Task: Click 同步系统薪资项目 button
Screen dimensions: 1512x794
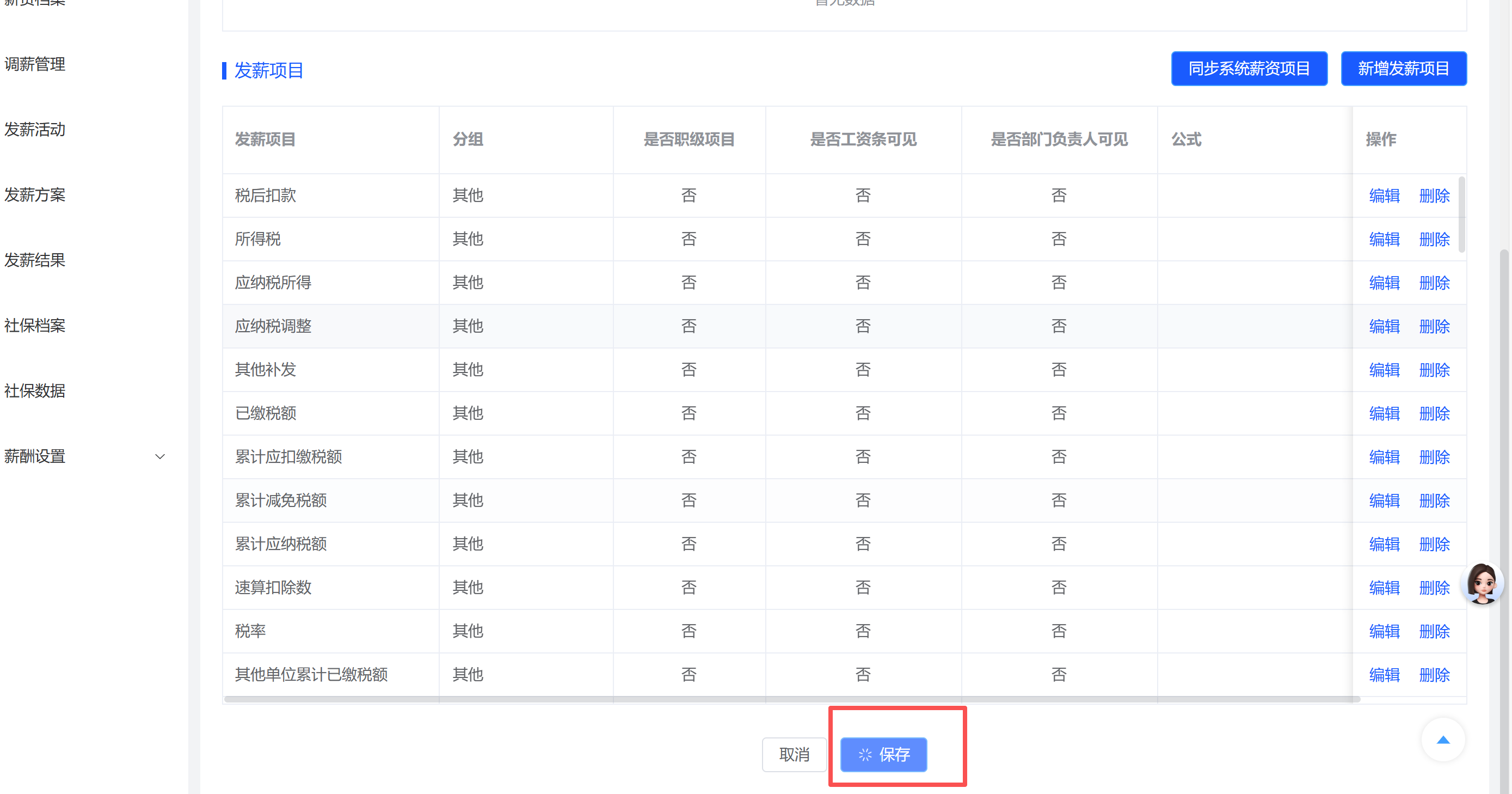Action: [1249, 69]
